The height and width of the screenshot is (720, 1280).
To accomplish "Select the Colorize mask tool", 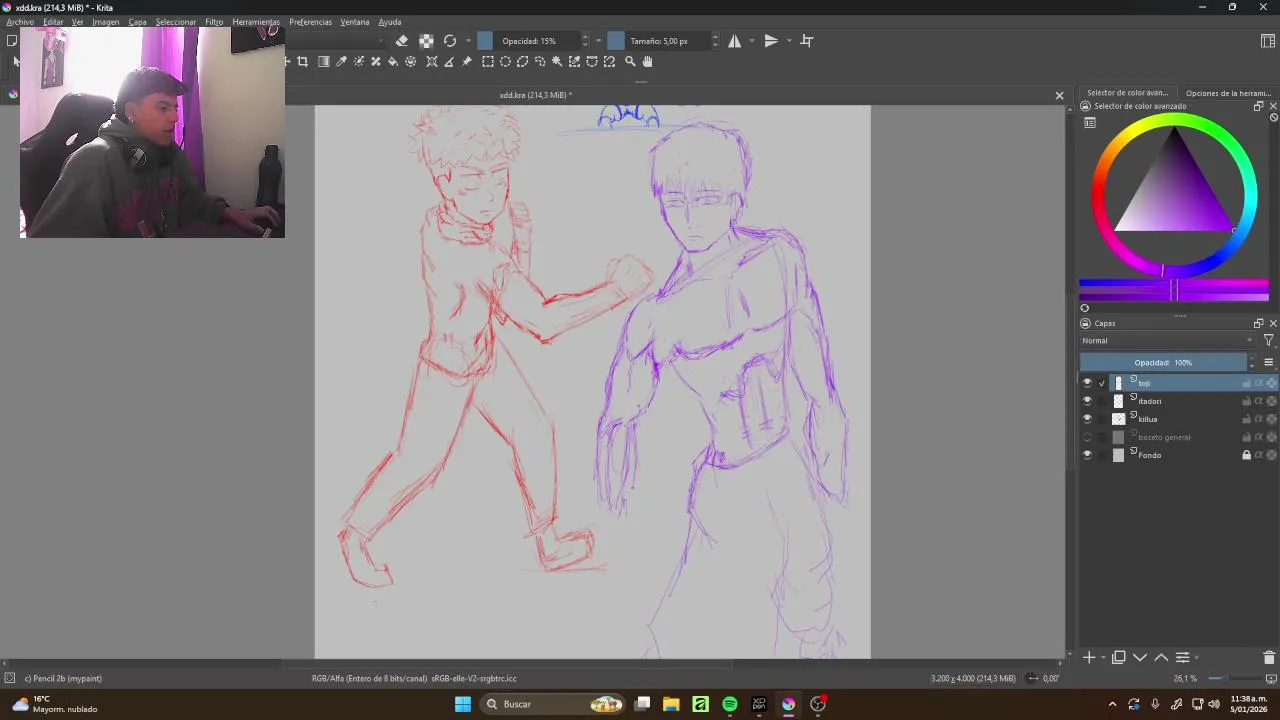I will tap(358, 62).
